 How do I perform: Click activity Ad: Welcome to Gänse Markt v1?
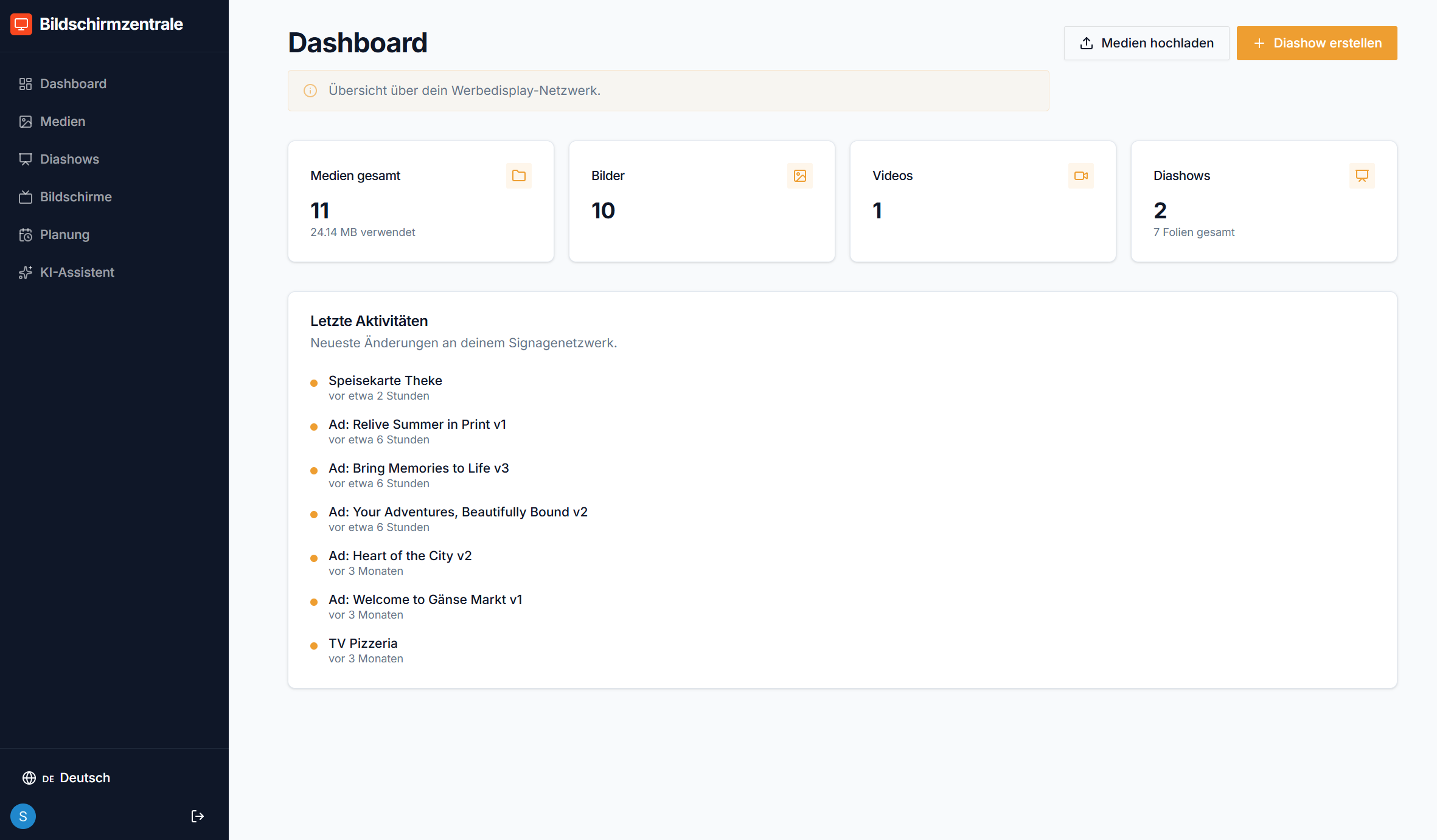coord(425,600)
